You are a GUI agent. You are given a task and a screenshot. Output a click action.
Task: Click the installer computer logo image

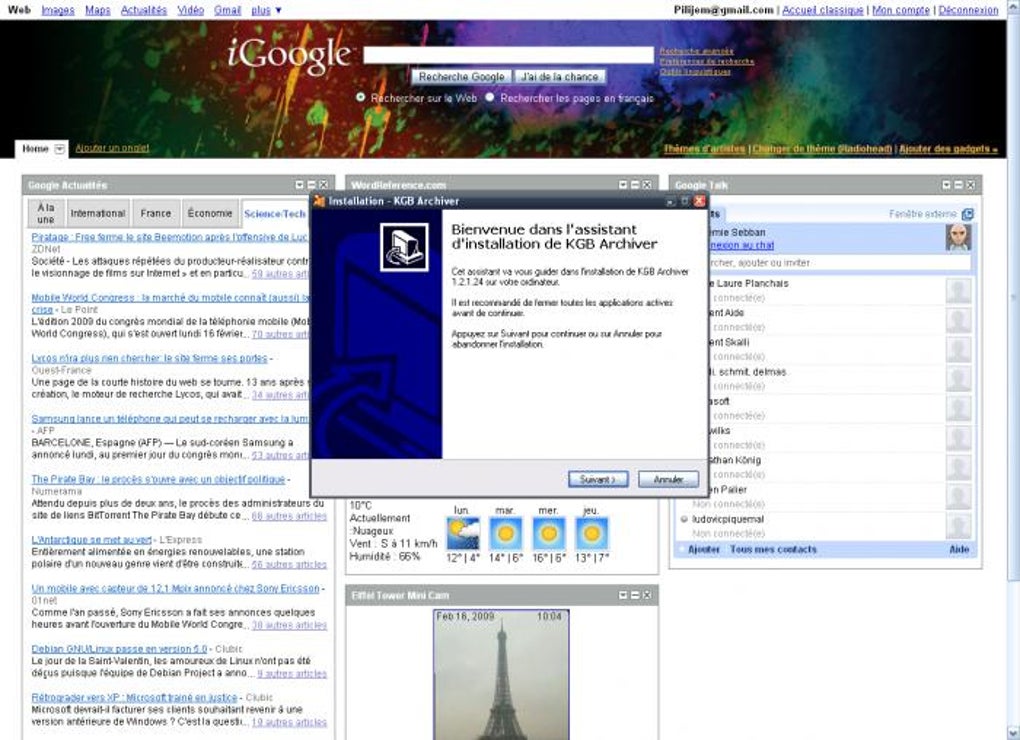coord(405,247)
